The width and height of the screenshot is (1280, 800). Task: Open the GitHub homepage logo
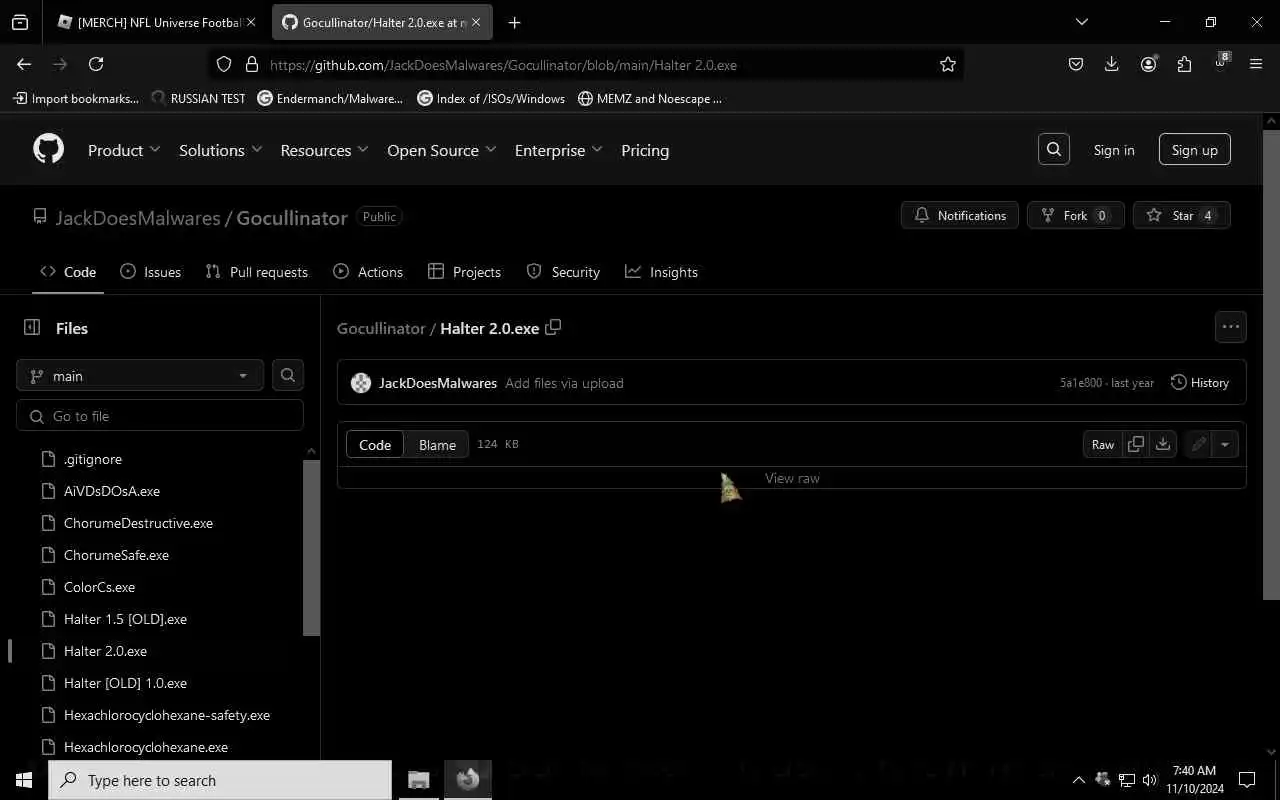48,149
